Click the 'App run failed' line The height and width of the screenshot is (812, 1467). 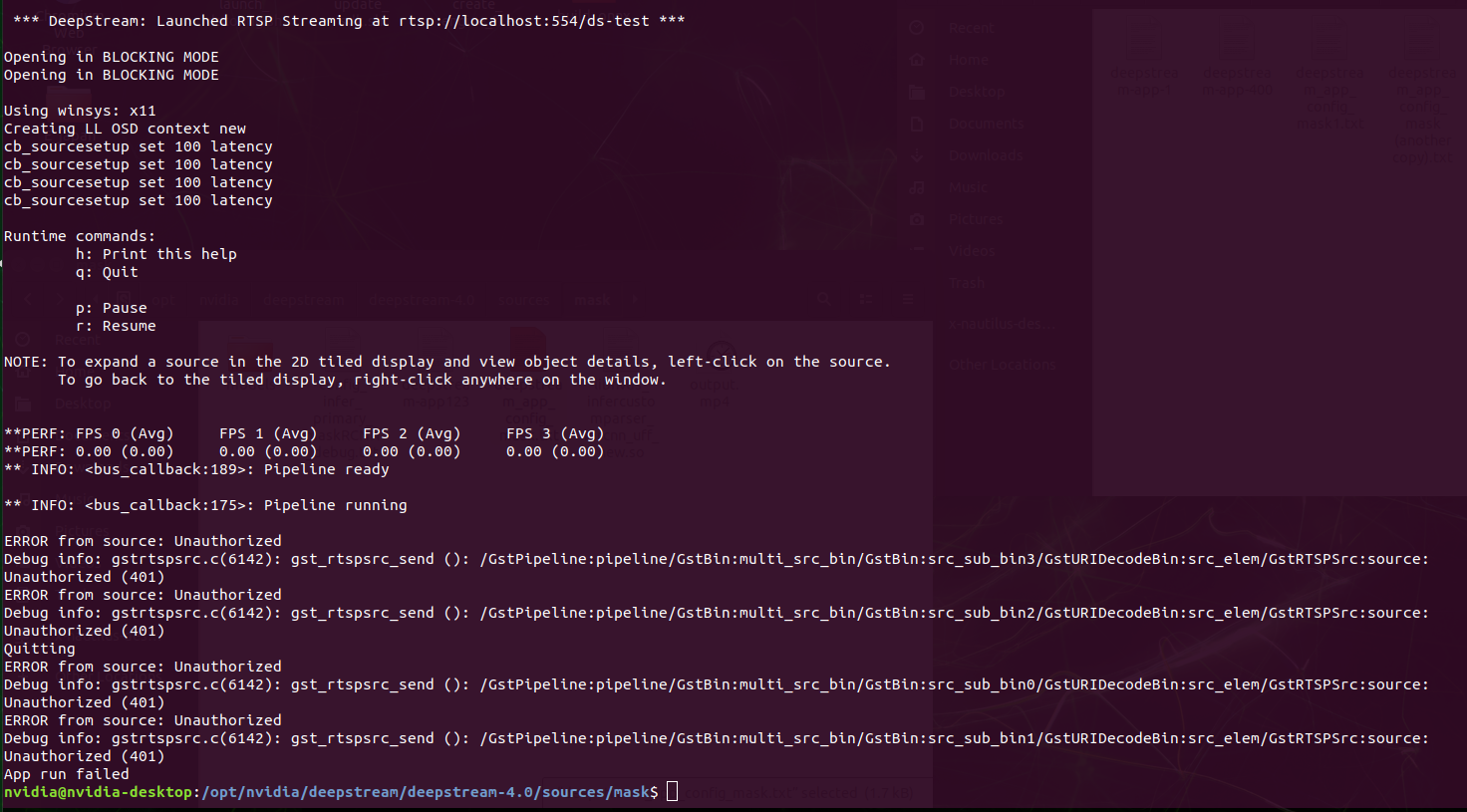[x=67, y=774]
